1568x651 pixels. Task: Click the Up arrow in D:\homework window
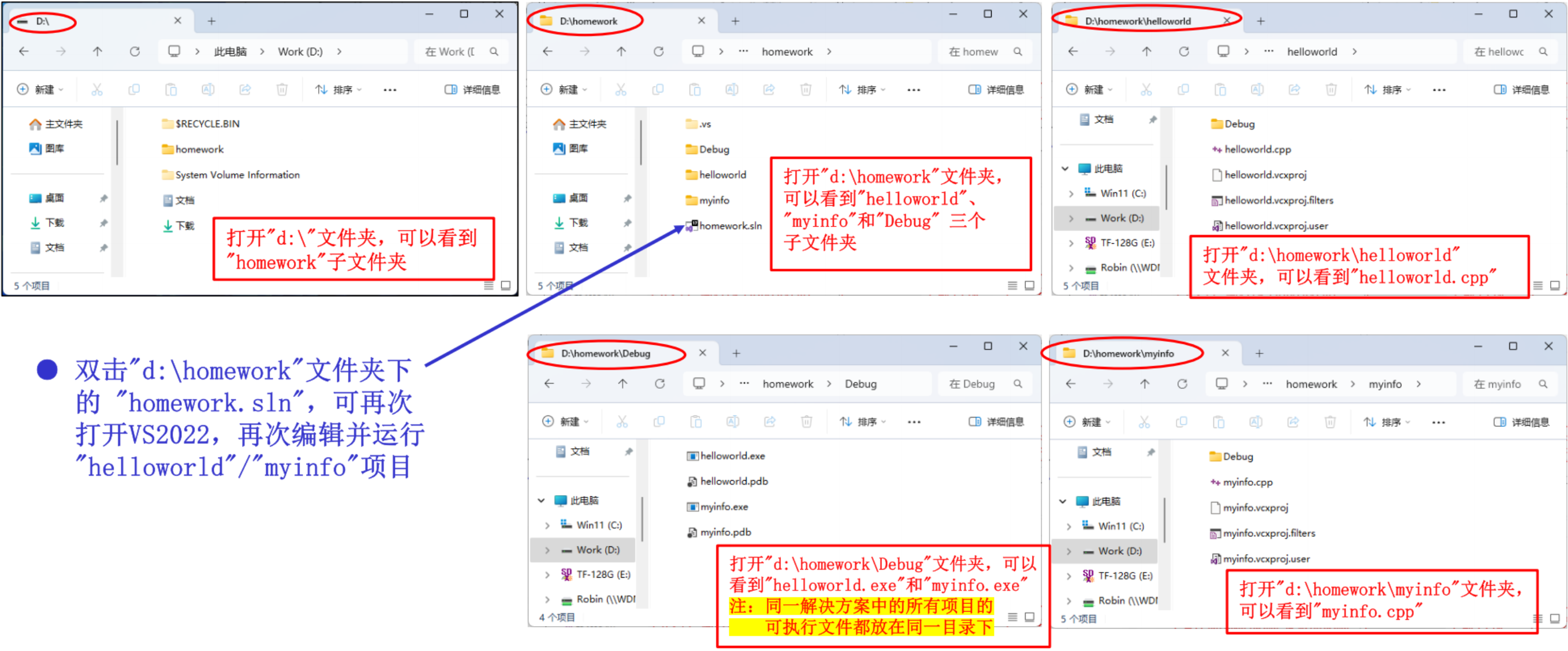(621, 52)
